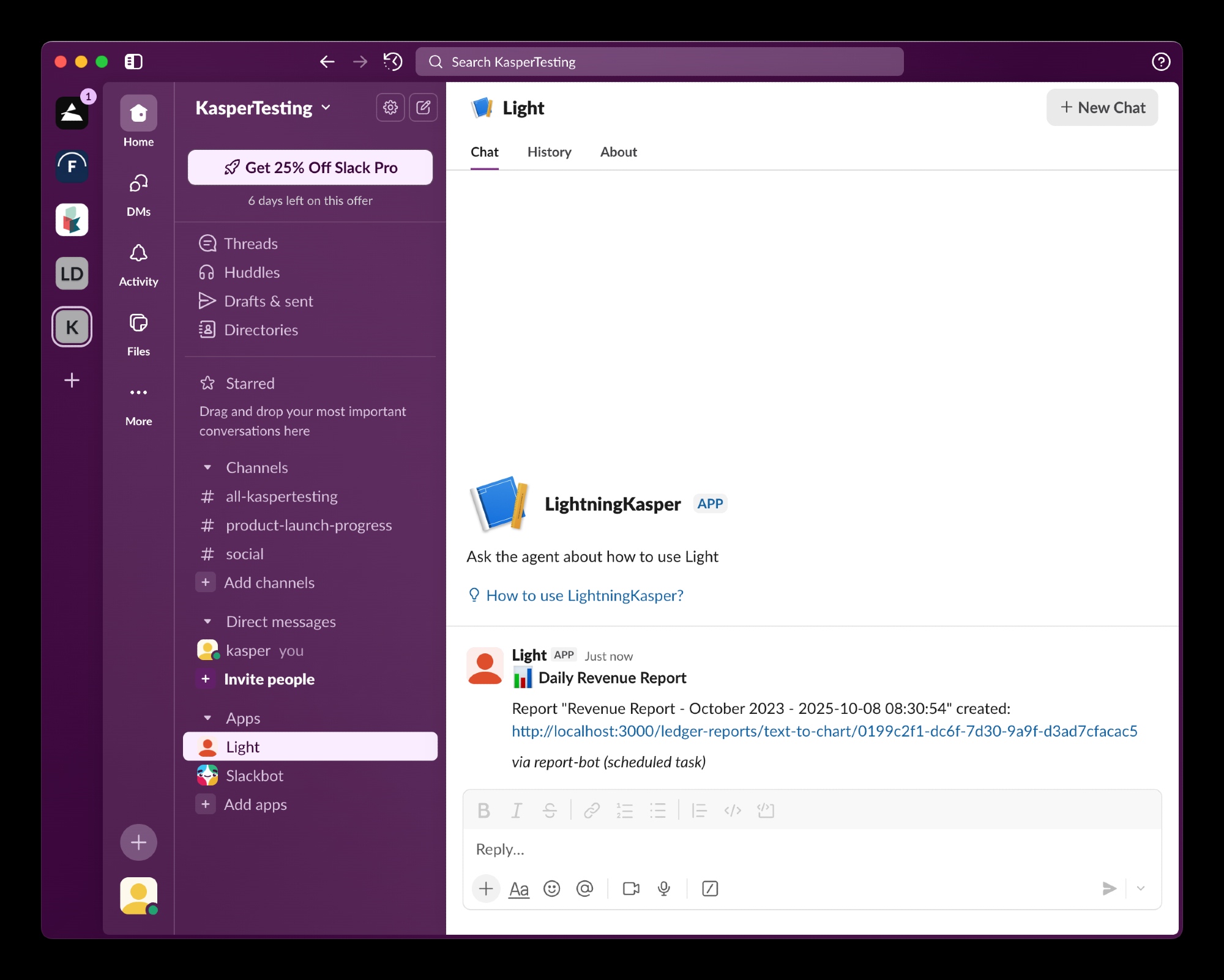Viewport: 1224px width, 980px height.
Task: Toggle the sidebar visibility icon
Action: point(133,61)
